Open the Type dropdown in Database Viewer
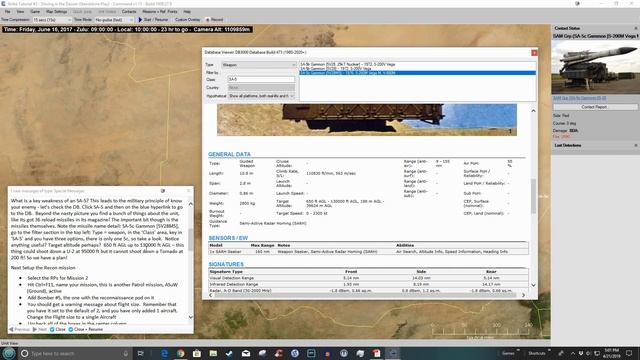The image size is (640, 360). [258, 65]
